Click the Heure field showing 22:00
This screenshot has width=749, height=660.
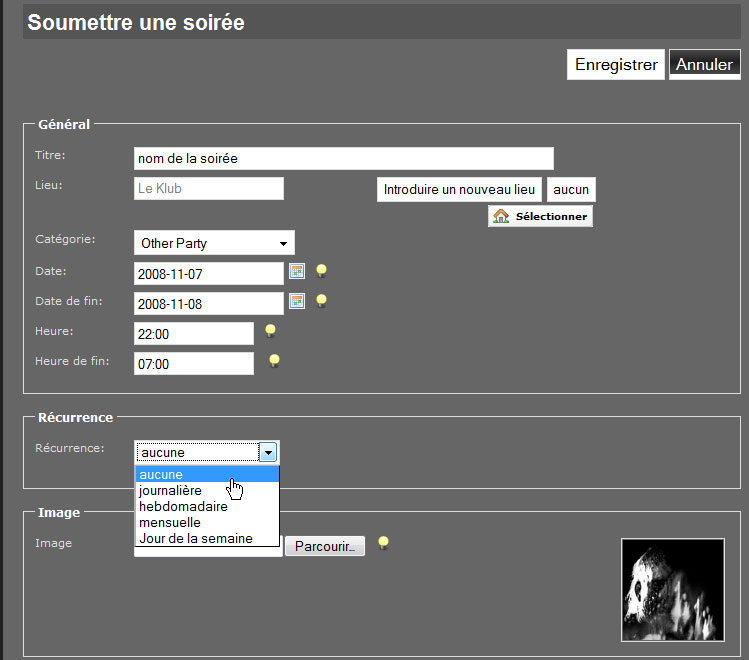coord(194,334)
